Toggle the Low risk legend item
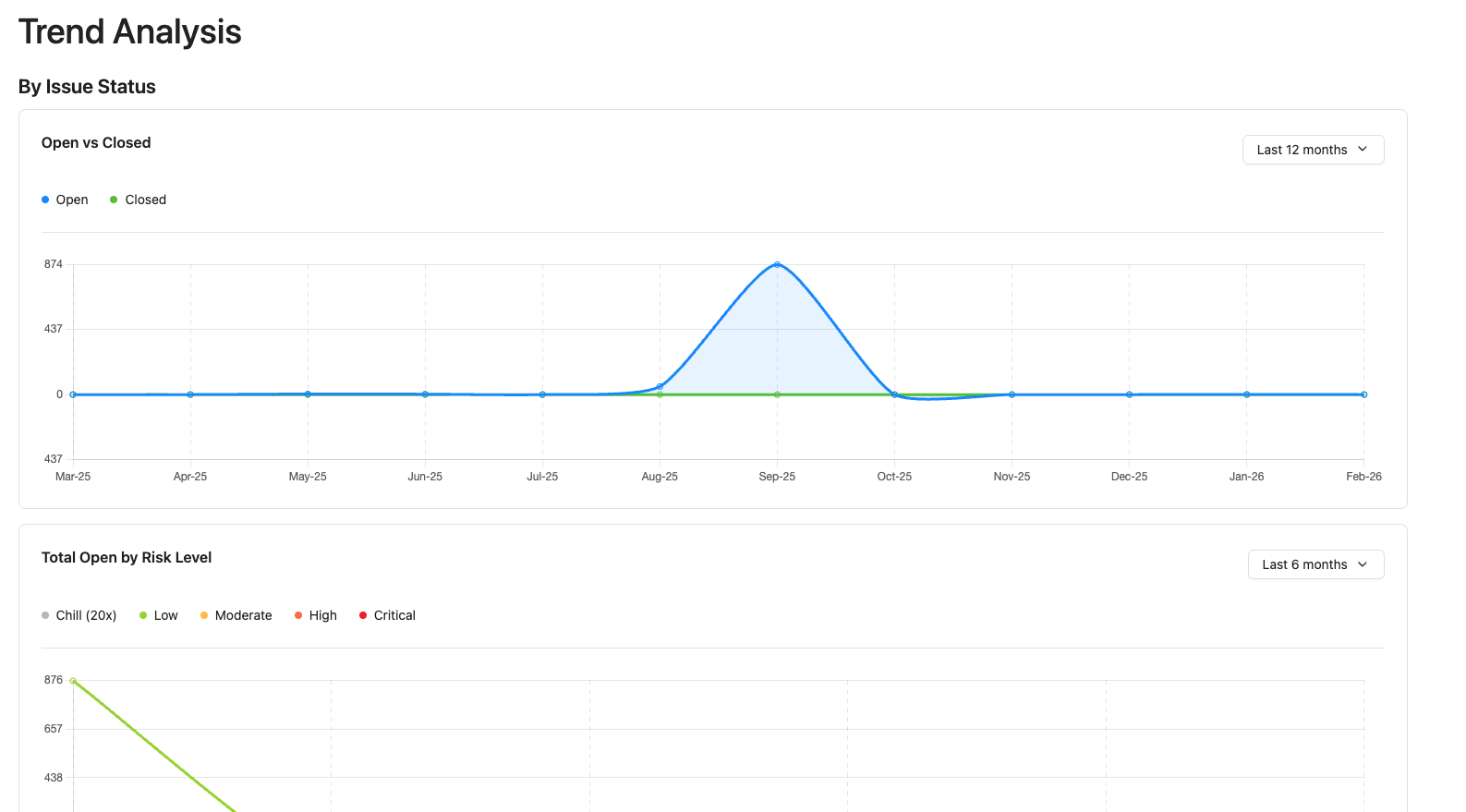 (158, 615)
